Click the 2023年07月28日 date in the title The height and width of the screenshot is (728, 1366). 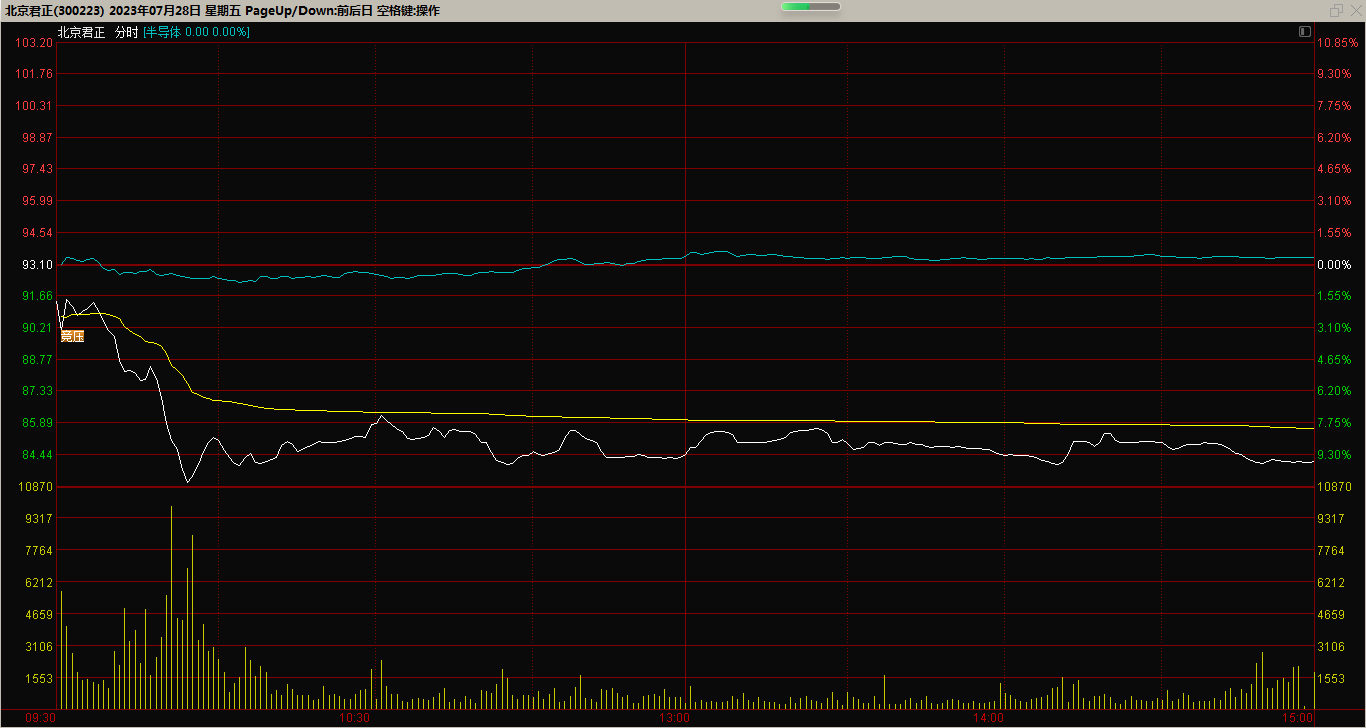(155, 10)
